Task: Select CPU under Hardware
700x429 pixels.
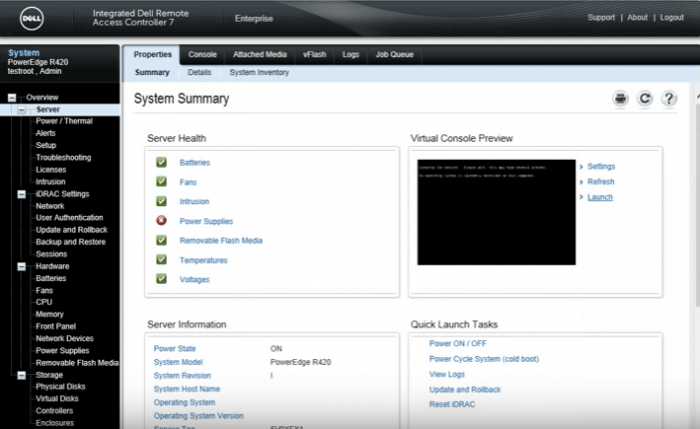Action: click(x=44, y=302)
